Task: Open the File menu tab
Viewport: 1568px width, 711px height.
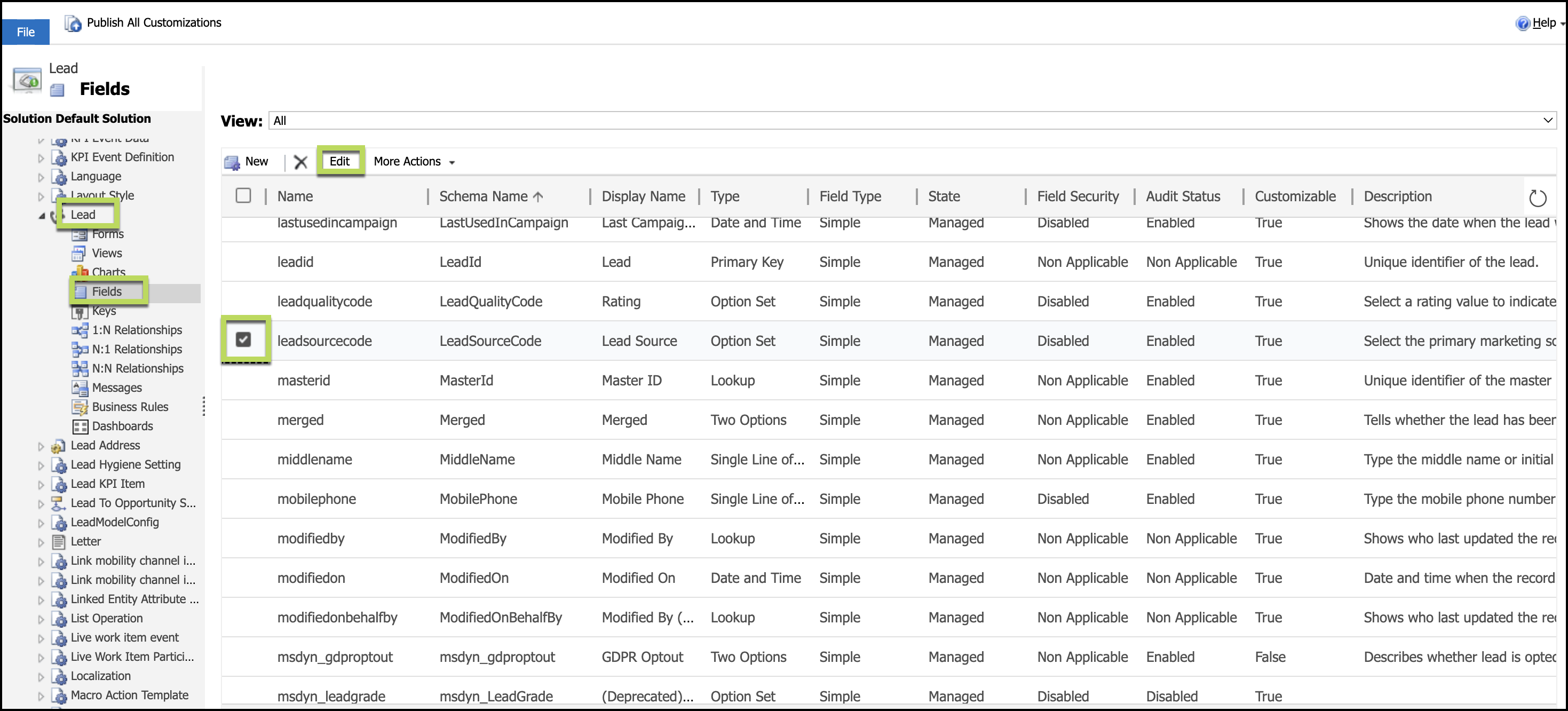Action: [26, 31]
